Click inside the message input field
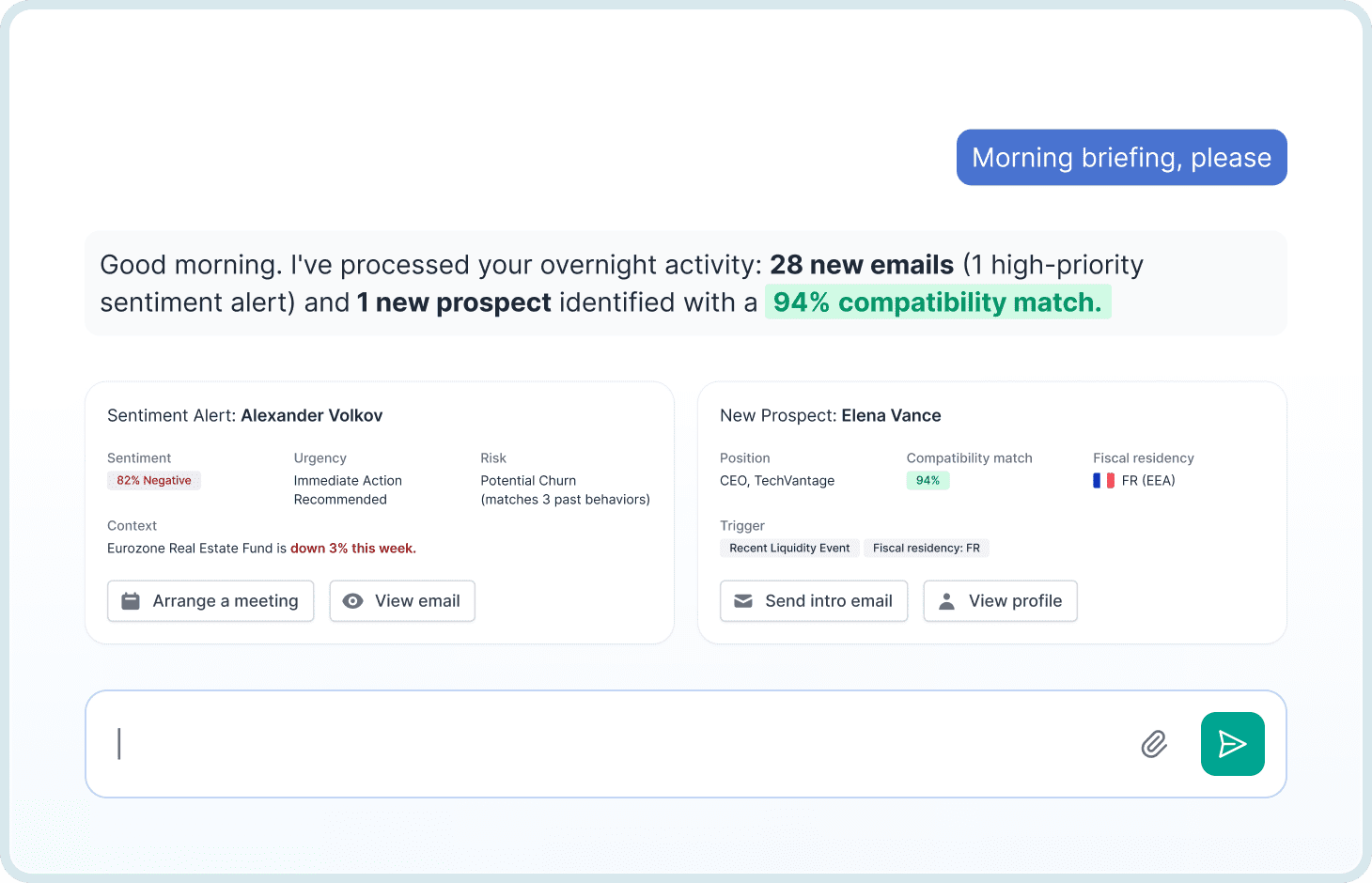Screen dimensions: 1372x883 click(564, 743)
